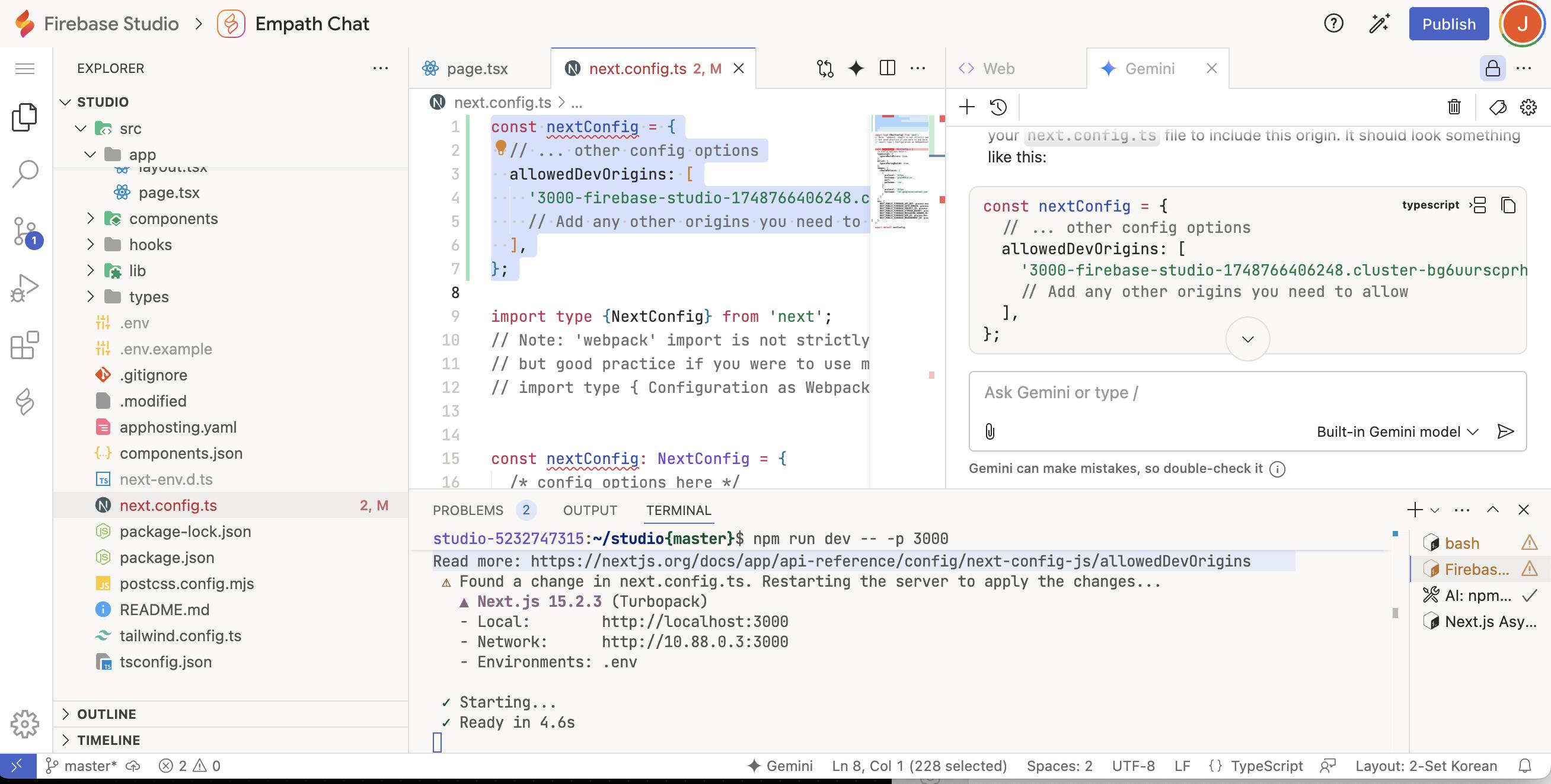Open Gemini chat history
Image resolution: width=1551 pixels, height=784 pixels.
pyautogui.click(x=998, y=107)
